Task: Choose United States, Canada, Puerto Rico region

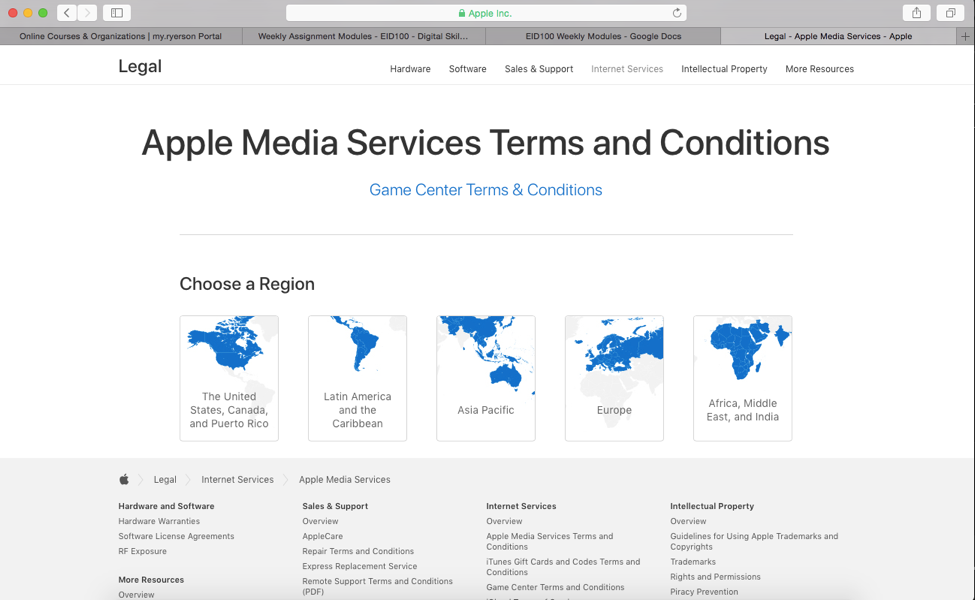Action: pyautogui.click(x=229, y=378)
